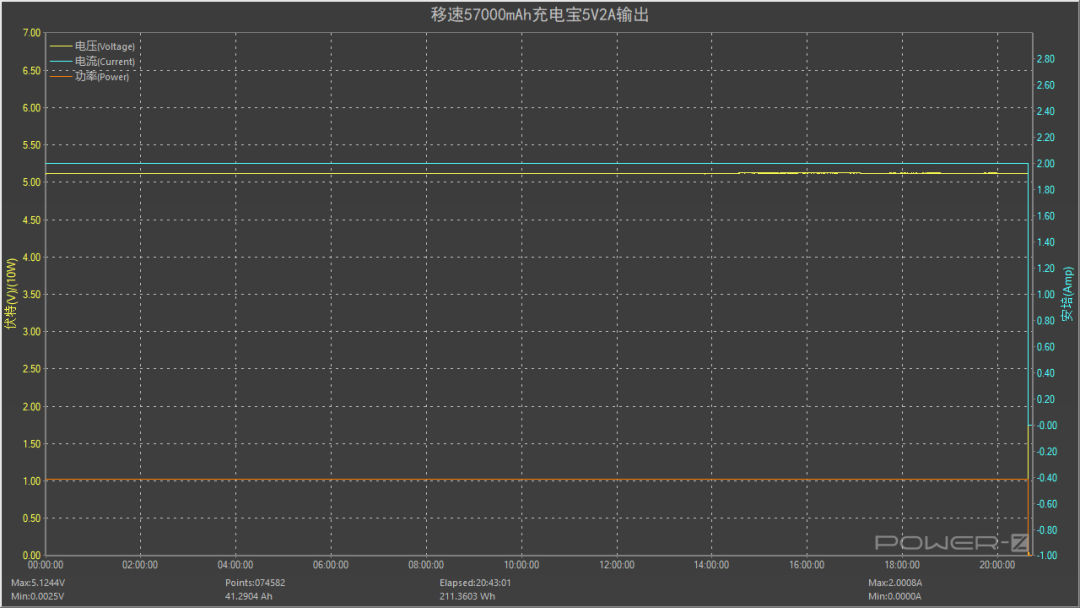Click the 2.20 amp axis value

pyautogui.click(x=1046, y=138)
